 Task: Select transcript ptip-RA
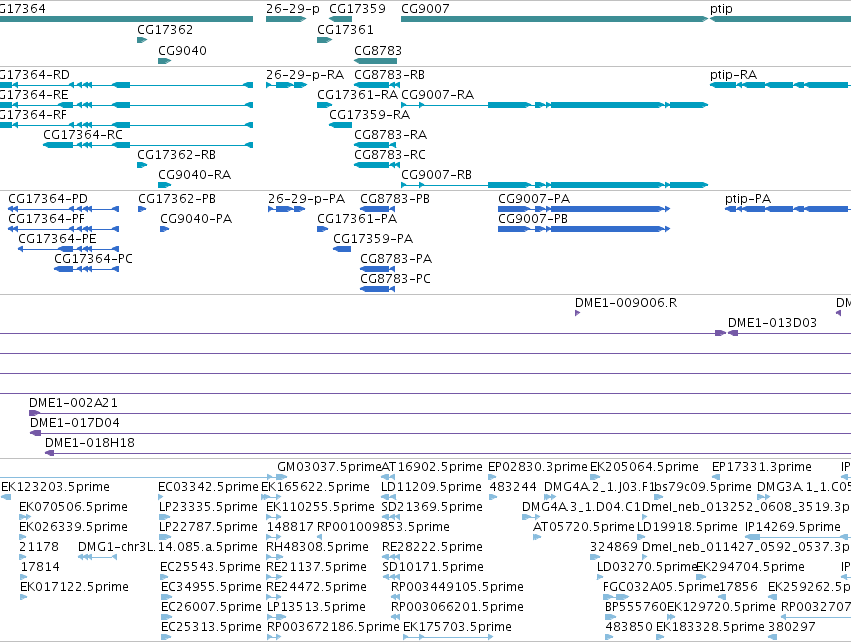[780, 85]
